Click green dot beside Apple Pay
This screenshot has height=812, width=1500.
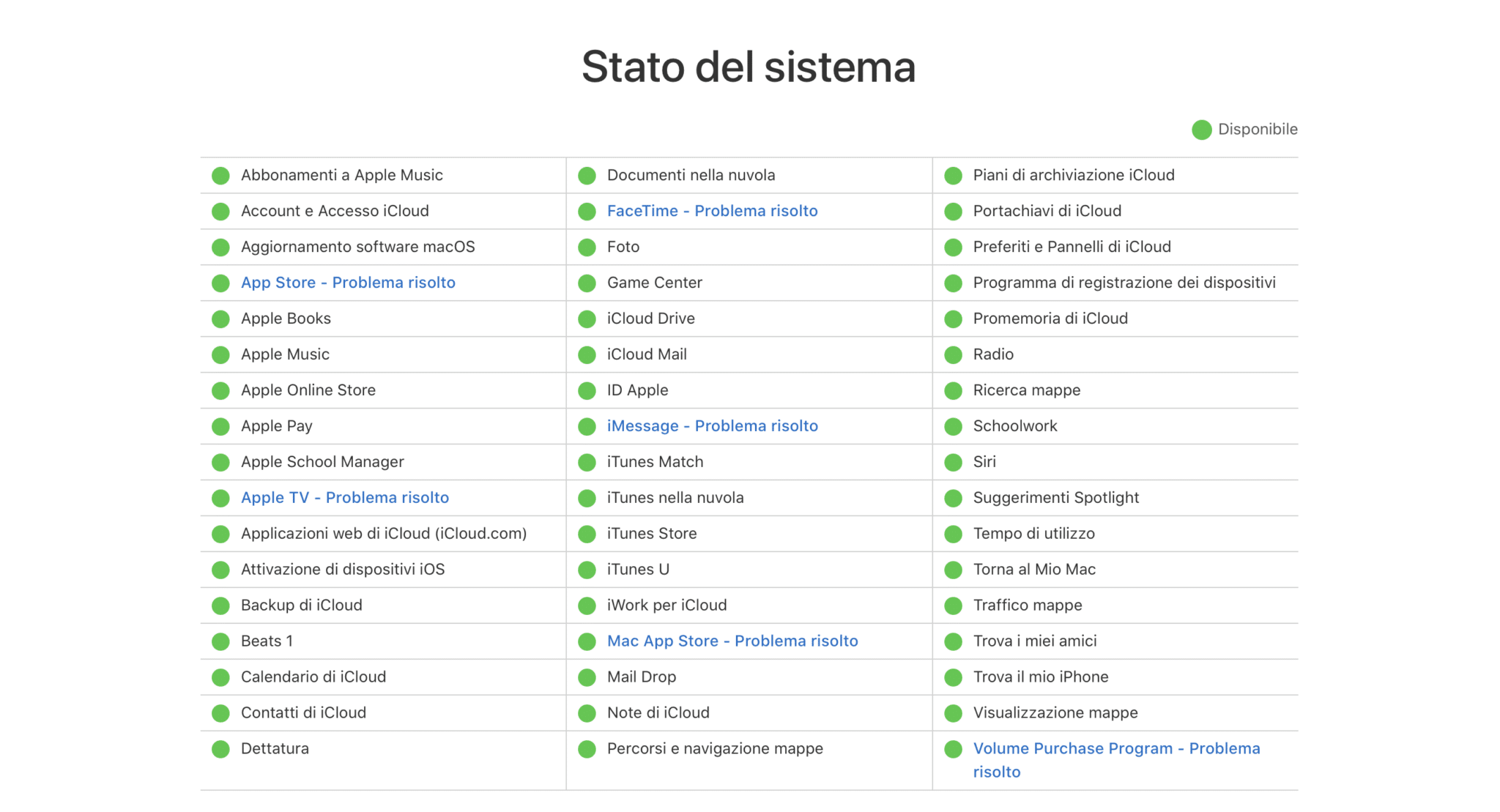[220, 427]
